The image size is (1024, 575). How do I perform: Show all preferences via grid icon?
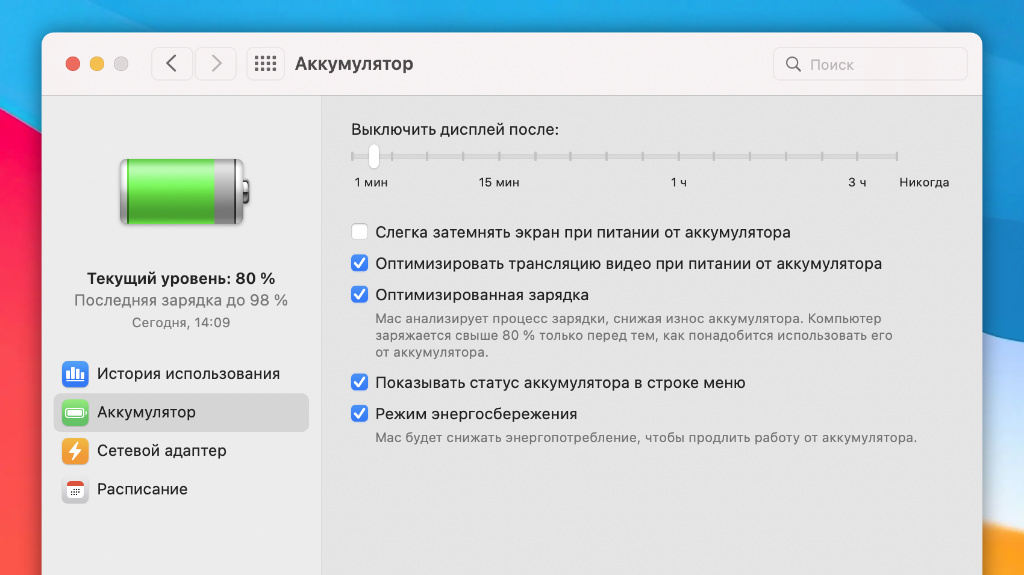click(x=265, y=63)
